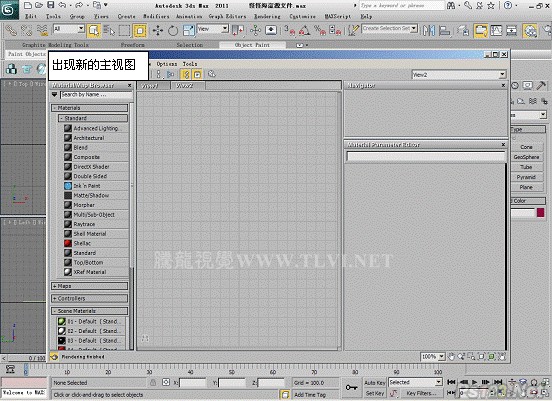Open the View2 view dropdown
This screenshot has width=552, height=401.
point(460,75)
